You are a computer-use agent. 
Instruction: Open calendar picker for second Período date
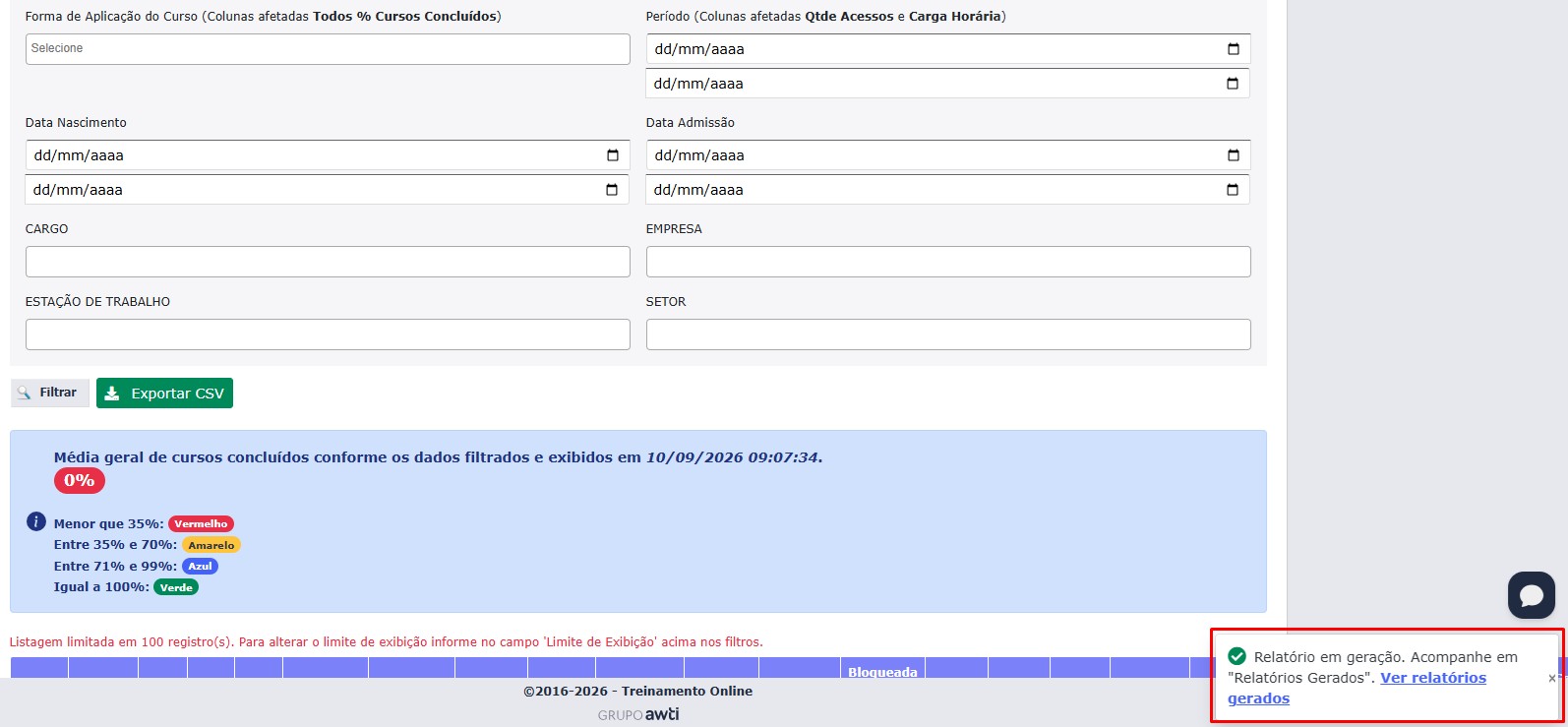(1233, 84)
